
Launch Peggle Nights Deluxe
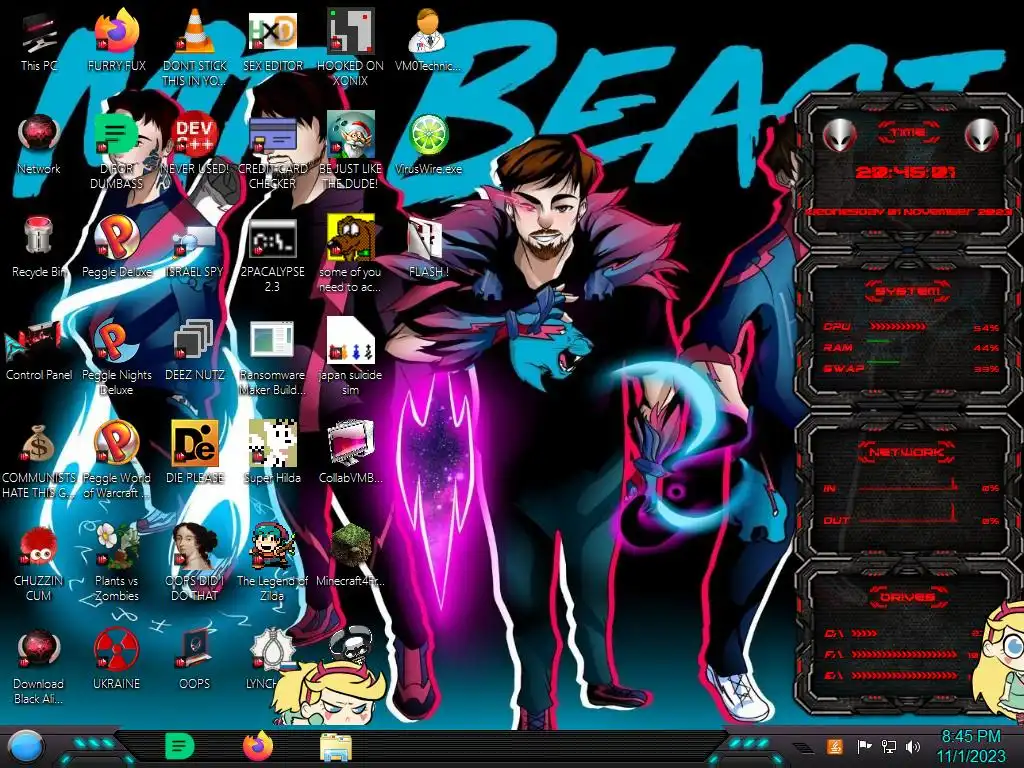117,341
